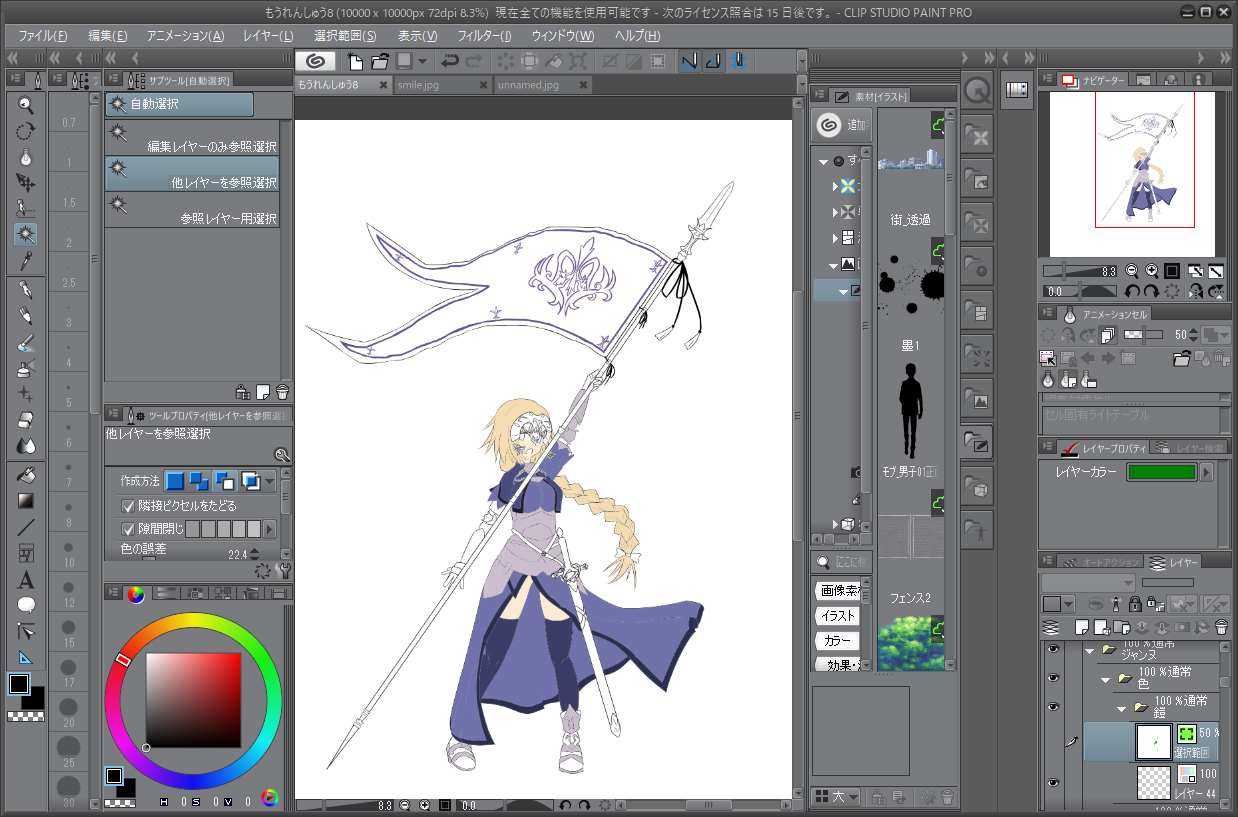
Task: Toggle 隣接ピクセルをたどる checkbox
Action: point(128,506)
